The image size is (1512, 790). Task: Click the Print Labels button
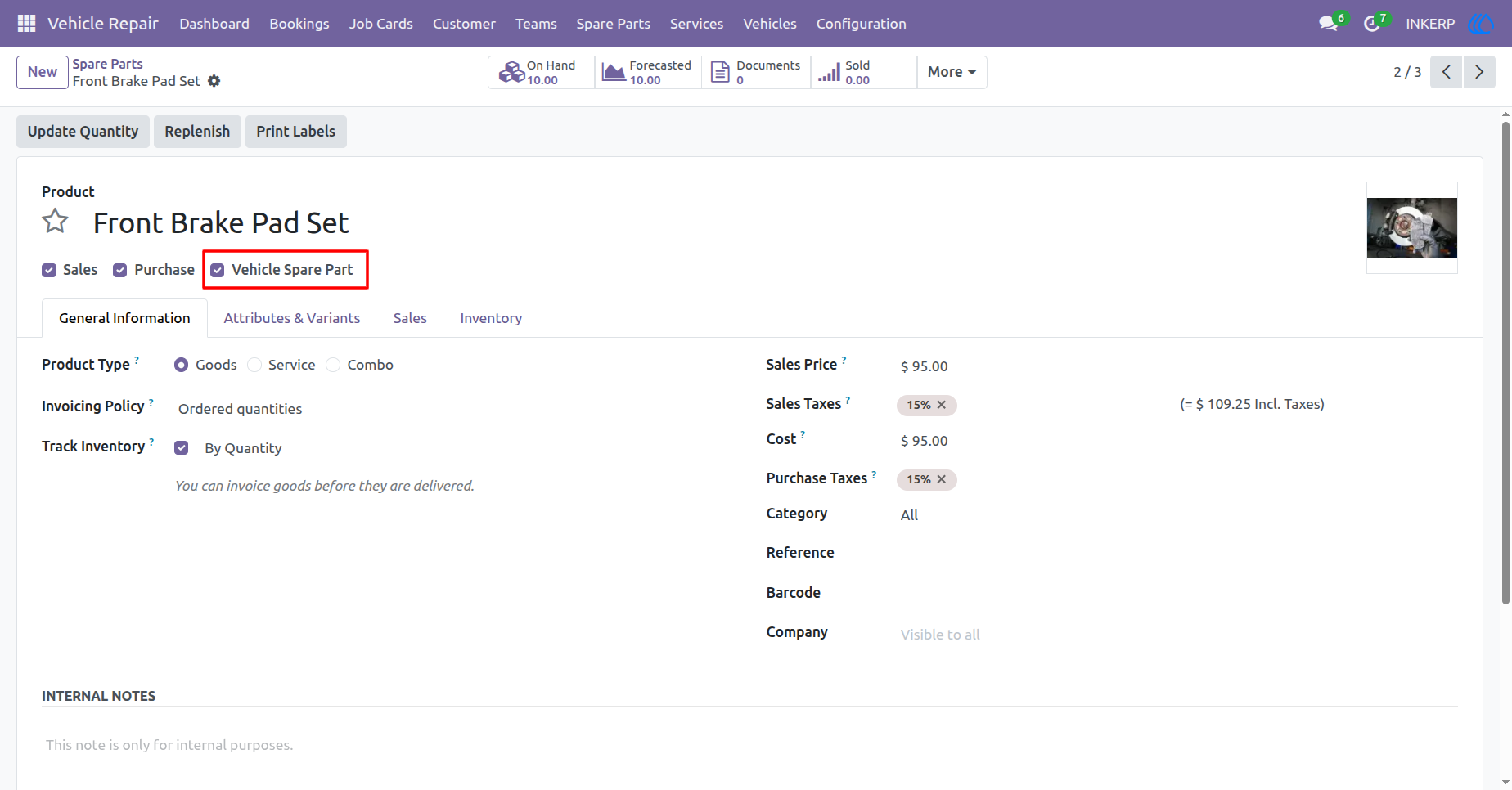296,132
